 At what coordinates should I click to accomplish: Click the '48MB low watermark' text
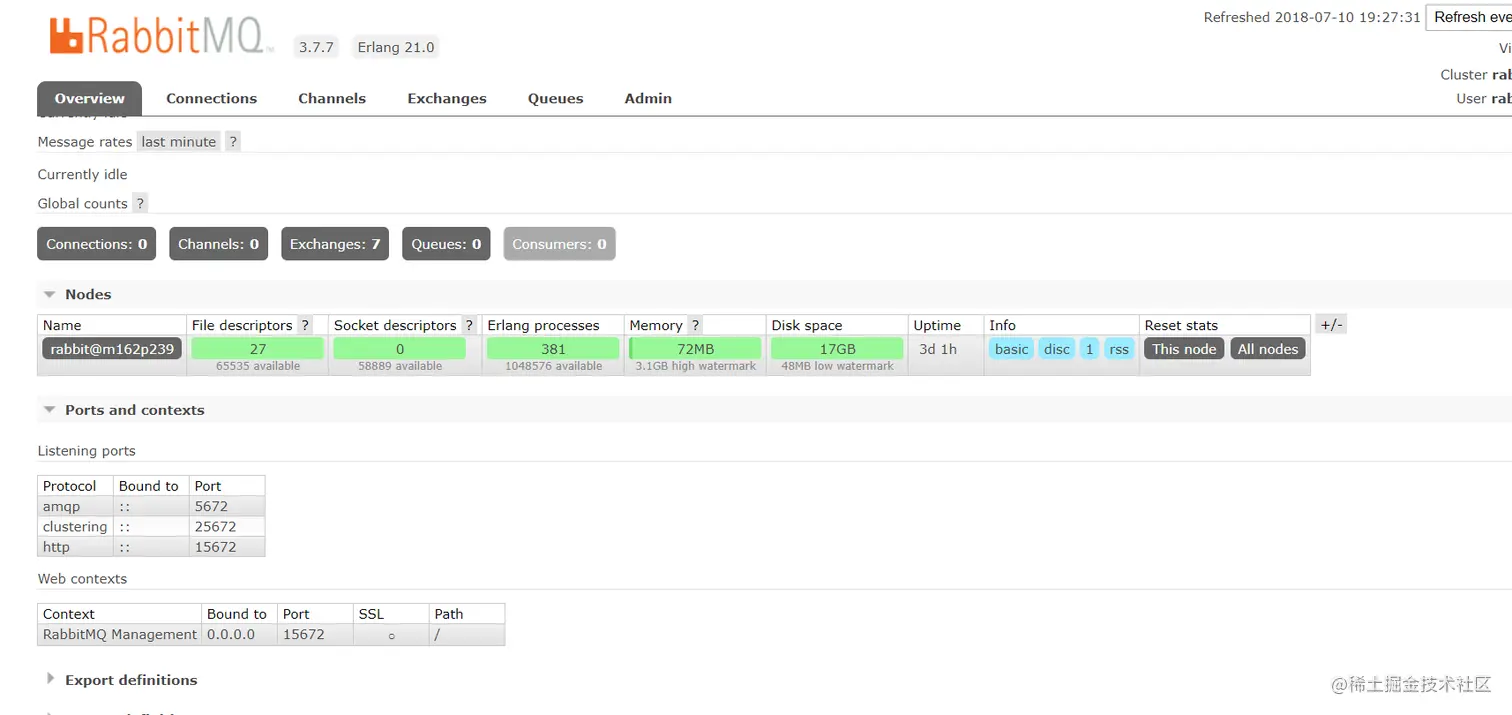(837, 366)
